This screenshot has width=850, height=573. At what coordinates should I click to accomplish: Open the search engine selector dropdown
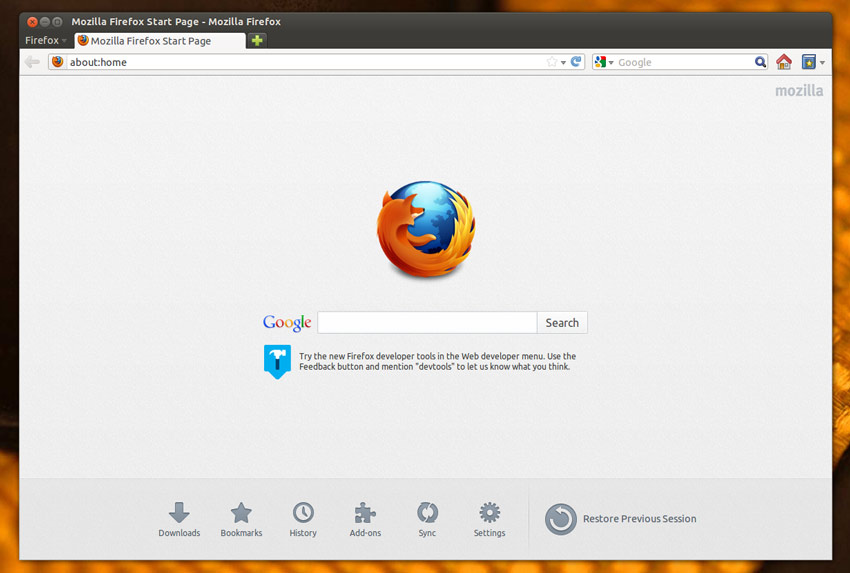pyautogui.click(x=603, y=62)
